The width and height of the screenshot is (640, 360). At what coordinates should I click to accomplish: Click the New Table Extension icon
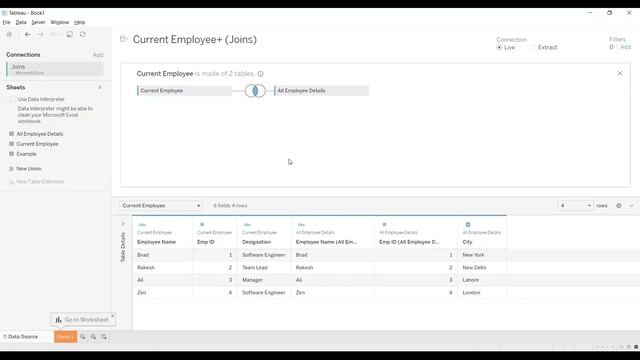[x=11, y=182]
